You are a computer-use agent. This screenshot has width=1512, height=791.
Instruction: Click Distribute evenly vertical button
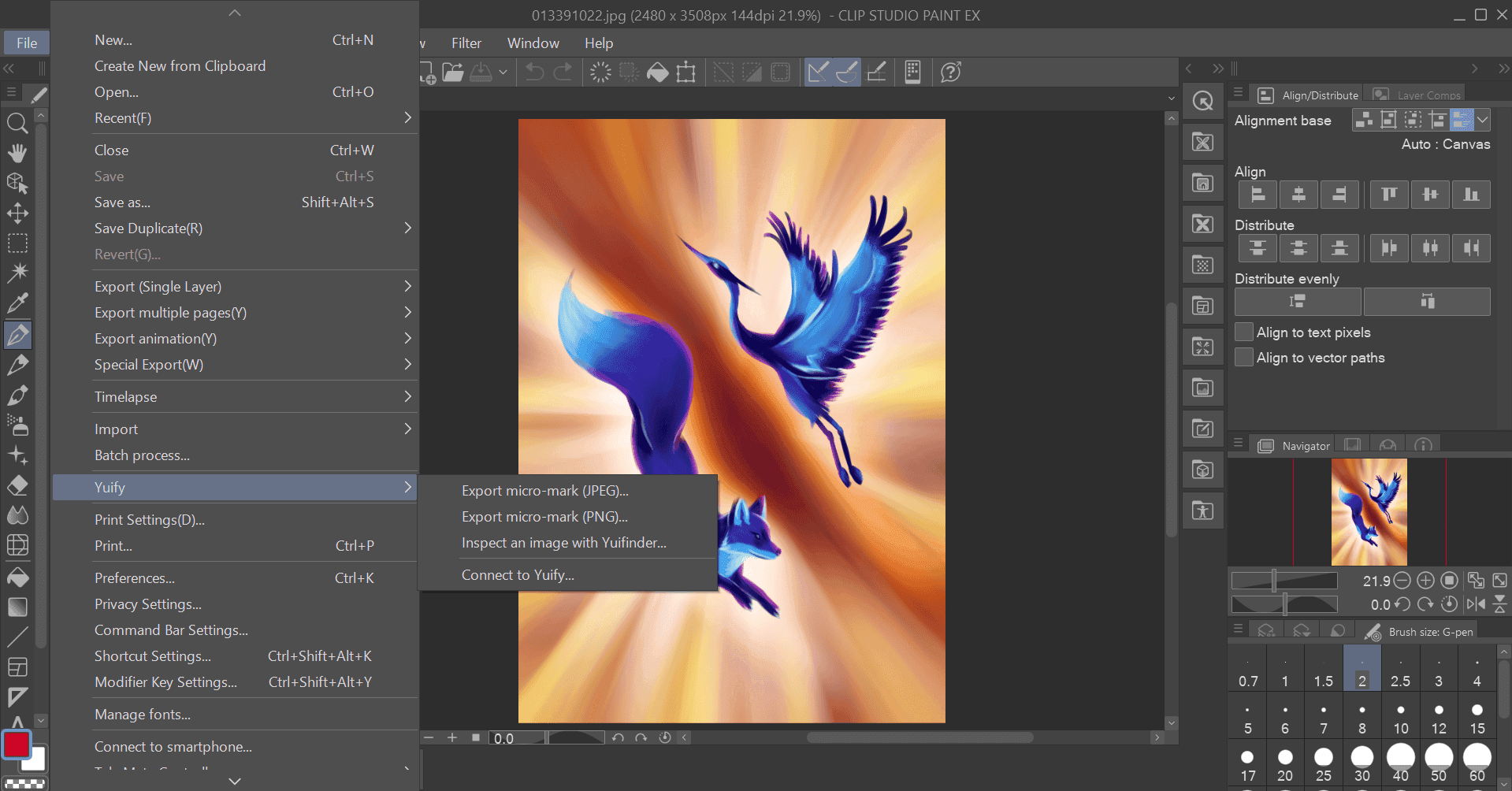point(1298,302)
